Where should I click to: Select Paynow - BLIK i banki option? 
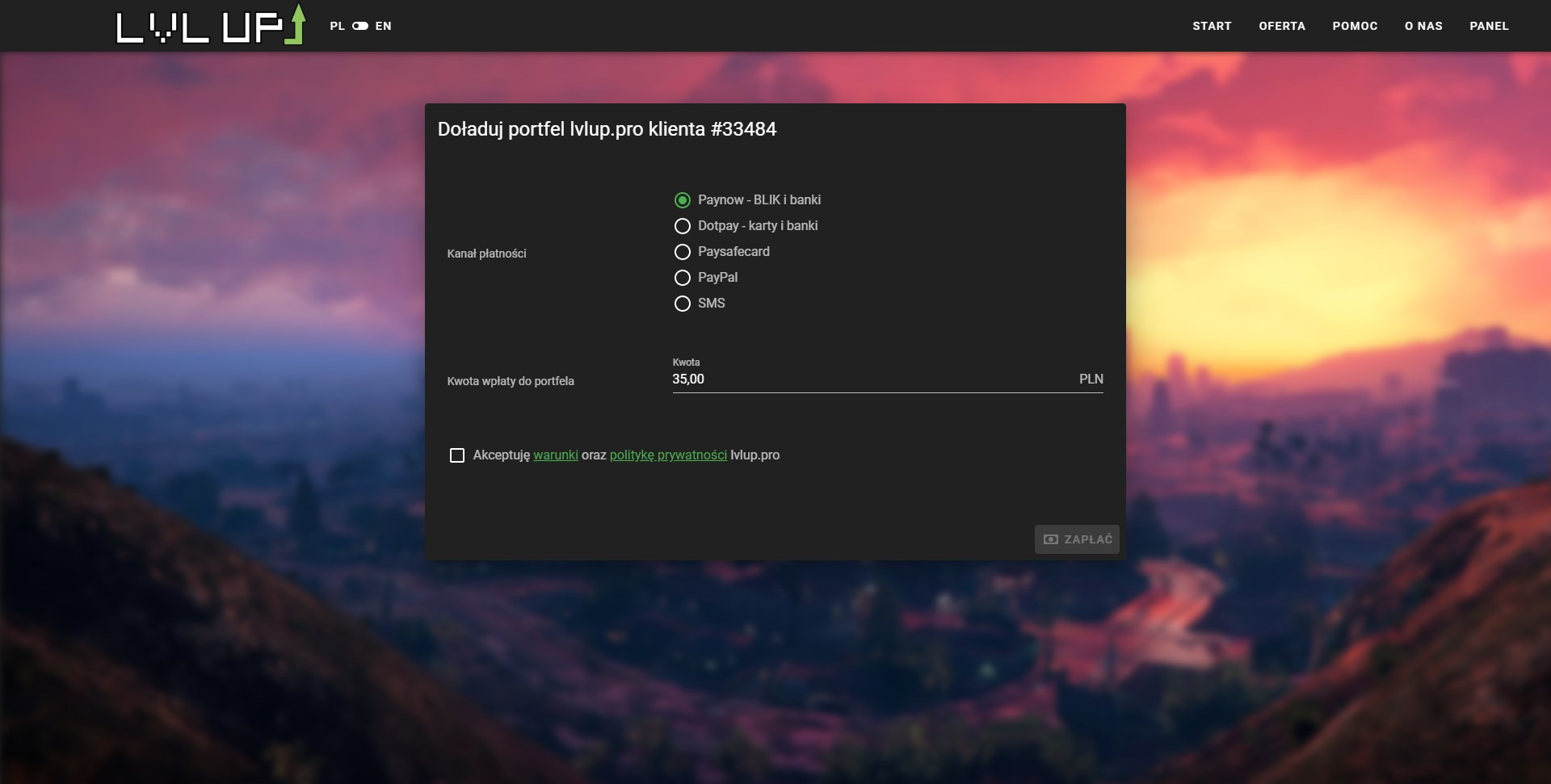click(683, 200)
